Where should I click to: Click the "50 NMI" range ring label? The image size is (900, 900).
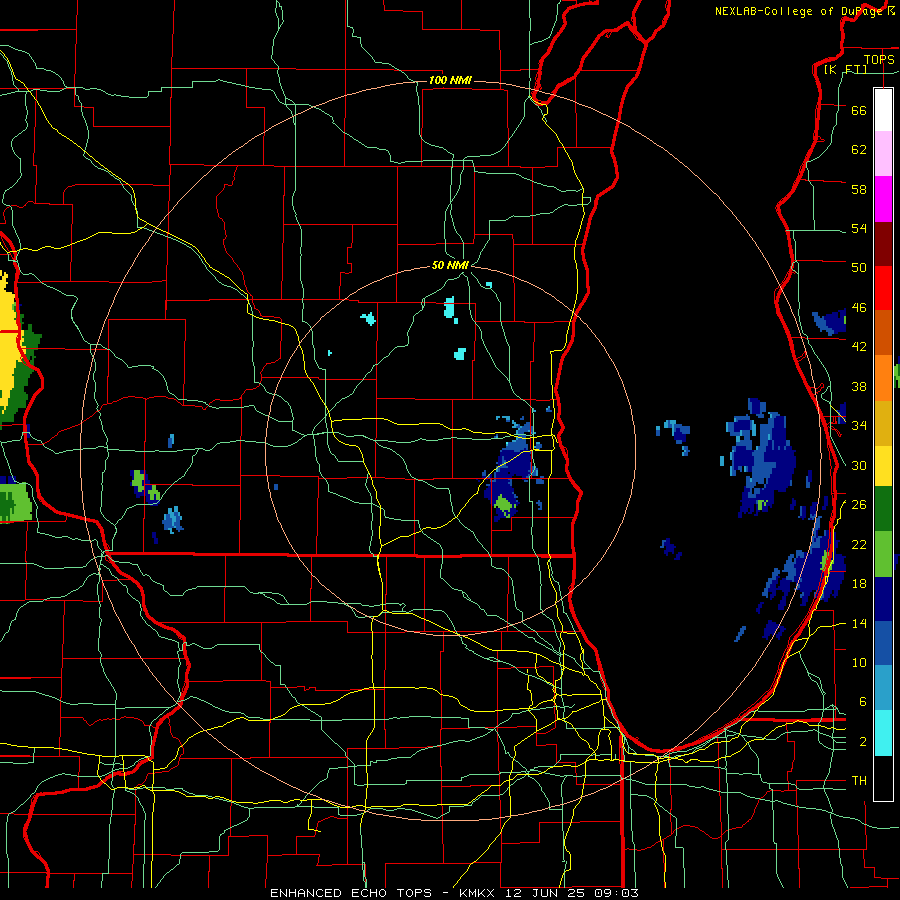coord(450,265)
